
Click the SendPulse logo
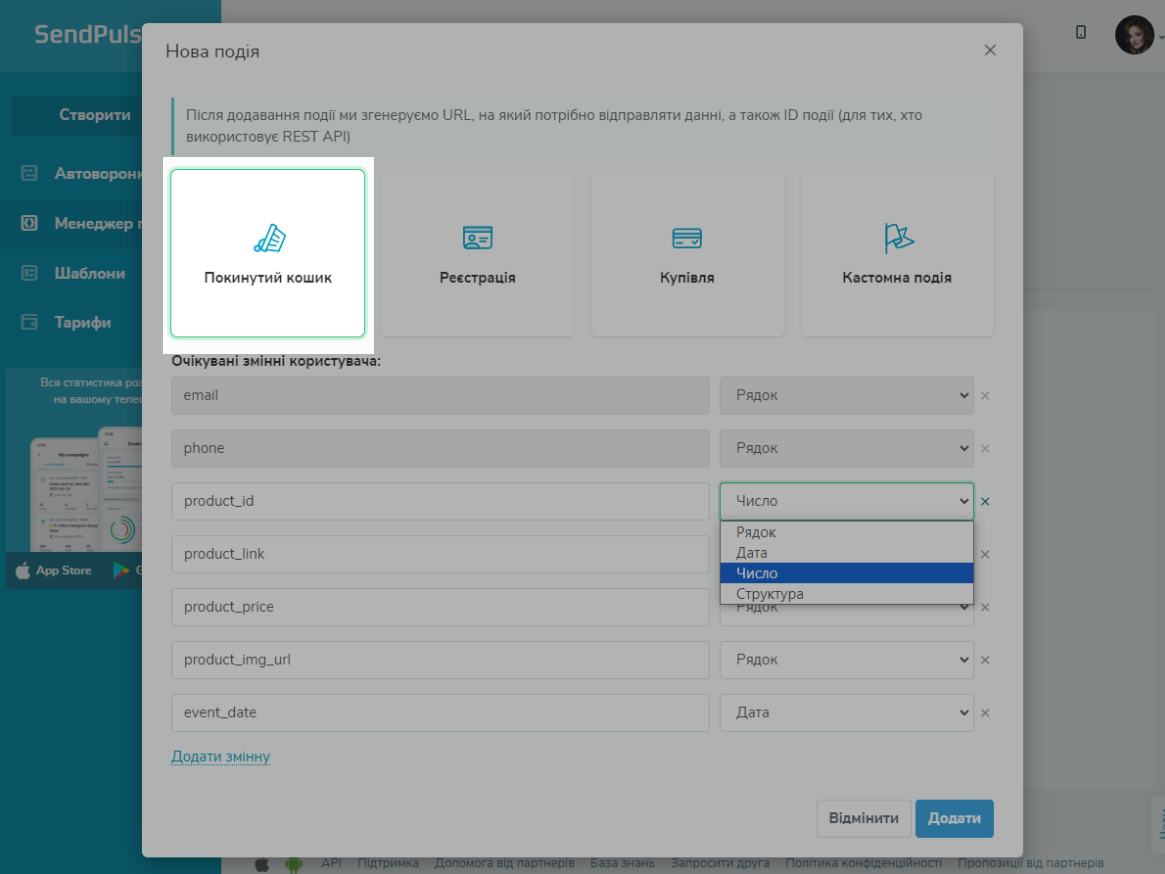click(88, 34)
